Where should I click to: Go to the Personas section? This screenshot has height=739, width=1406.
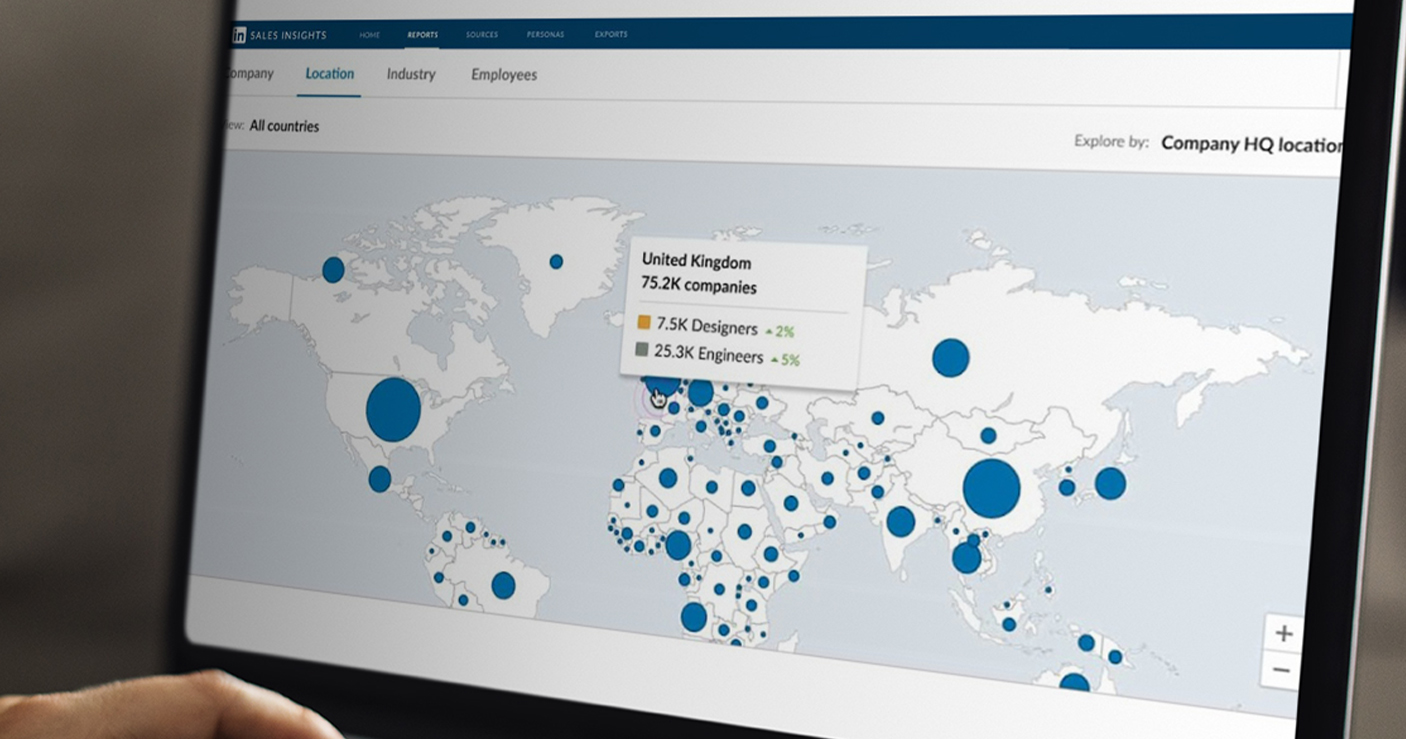(545, 35)
